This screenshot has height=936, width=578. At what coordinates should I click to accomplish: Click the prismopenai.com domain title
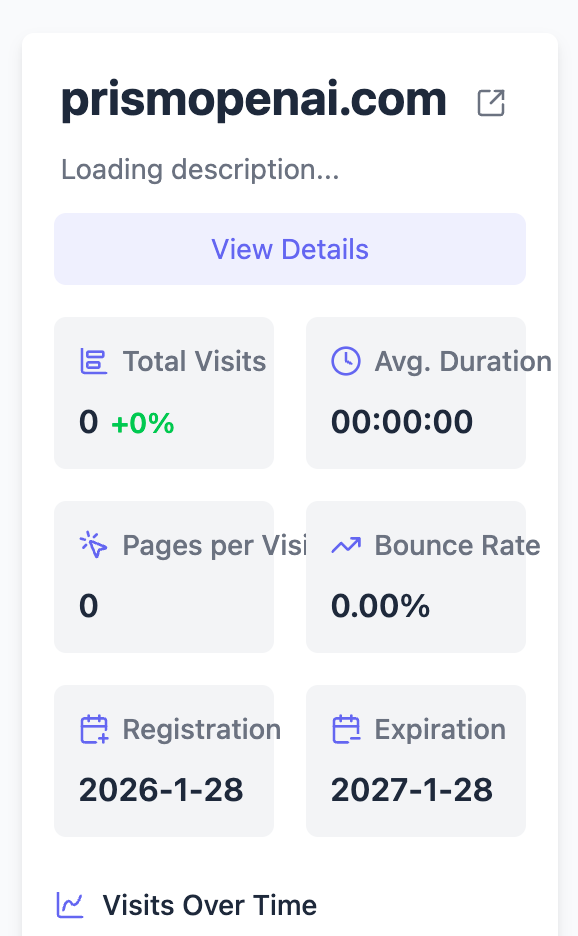pyautogui.click(x=254, y=100)
